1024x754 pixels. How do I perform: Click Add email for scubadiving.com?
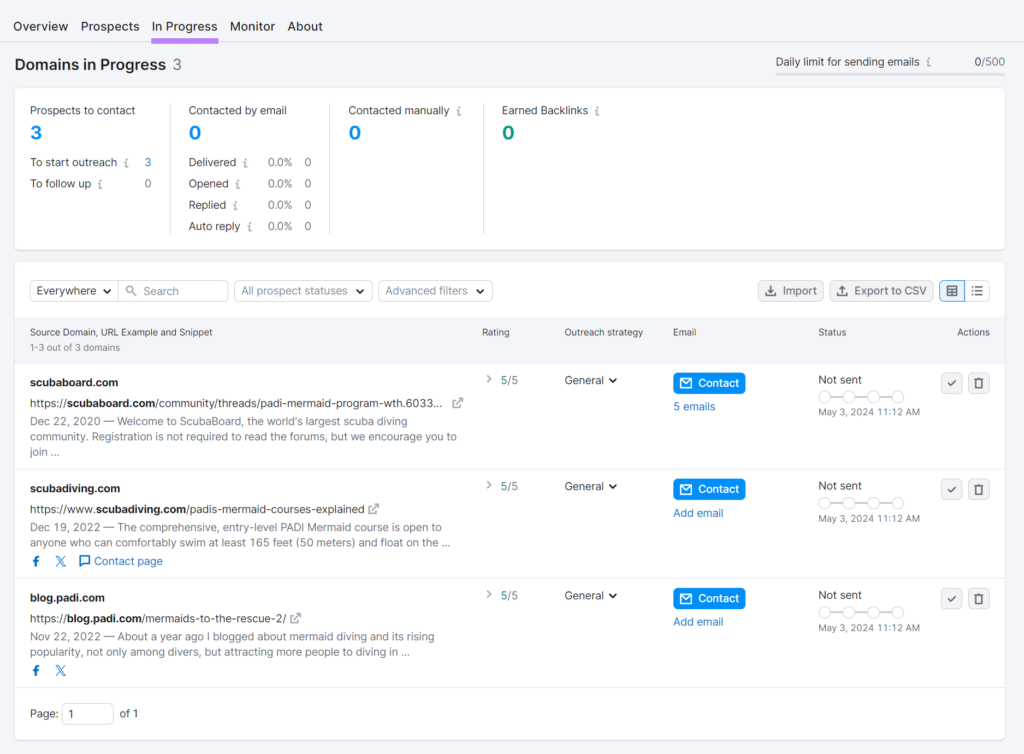(698, 513)
